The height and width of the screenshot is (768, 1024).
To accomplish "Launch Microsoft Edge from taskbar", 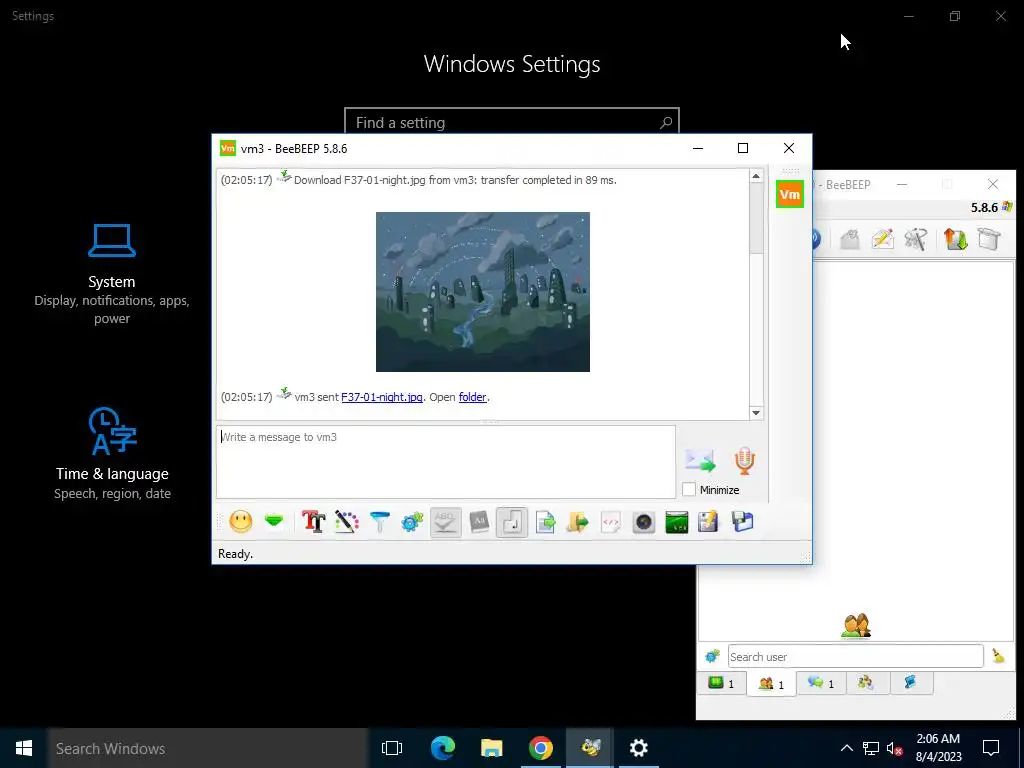I will (x=442, y=748).
